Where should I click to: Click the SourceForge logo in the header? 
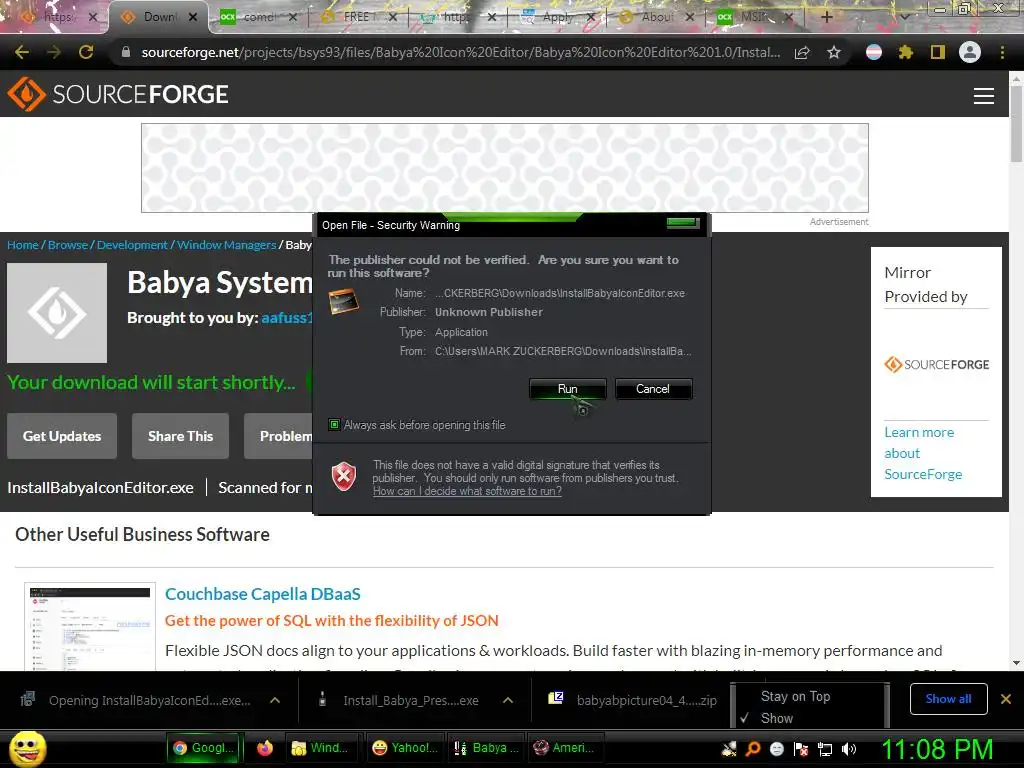pos(118,94)
